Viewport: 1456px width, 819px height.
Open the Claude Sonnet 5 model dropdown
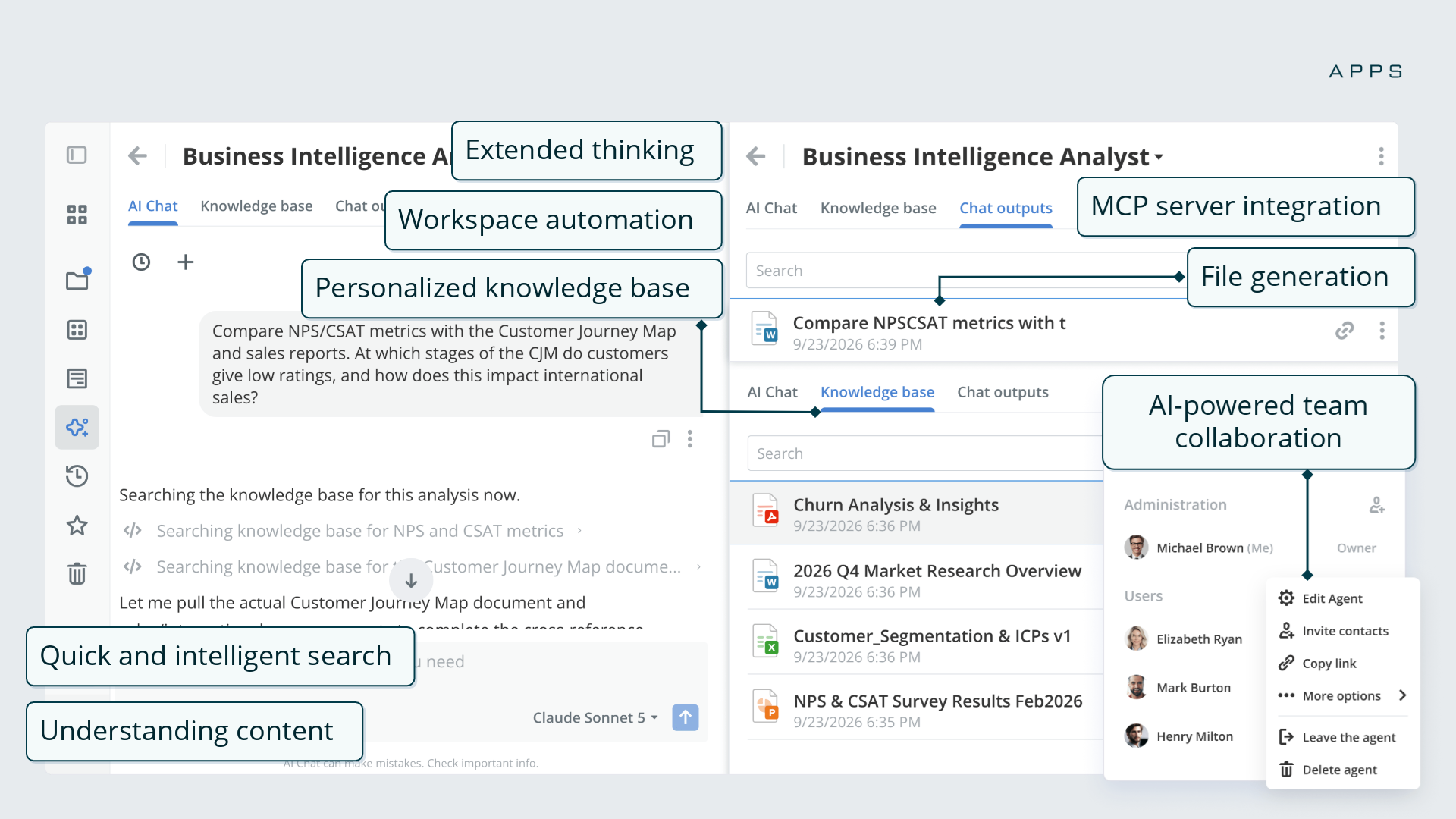(x=595, y=717)
